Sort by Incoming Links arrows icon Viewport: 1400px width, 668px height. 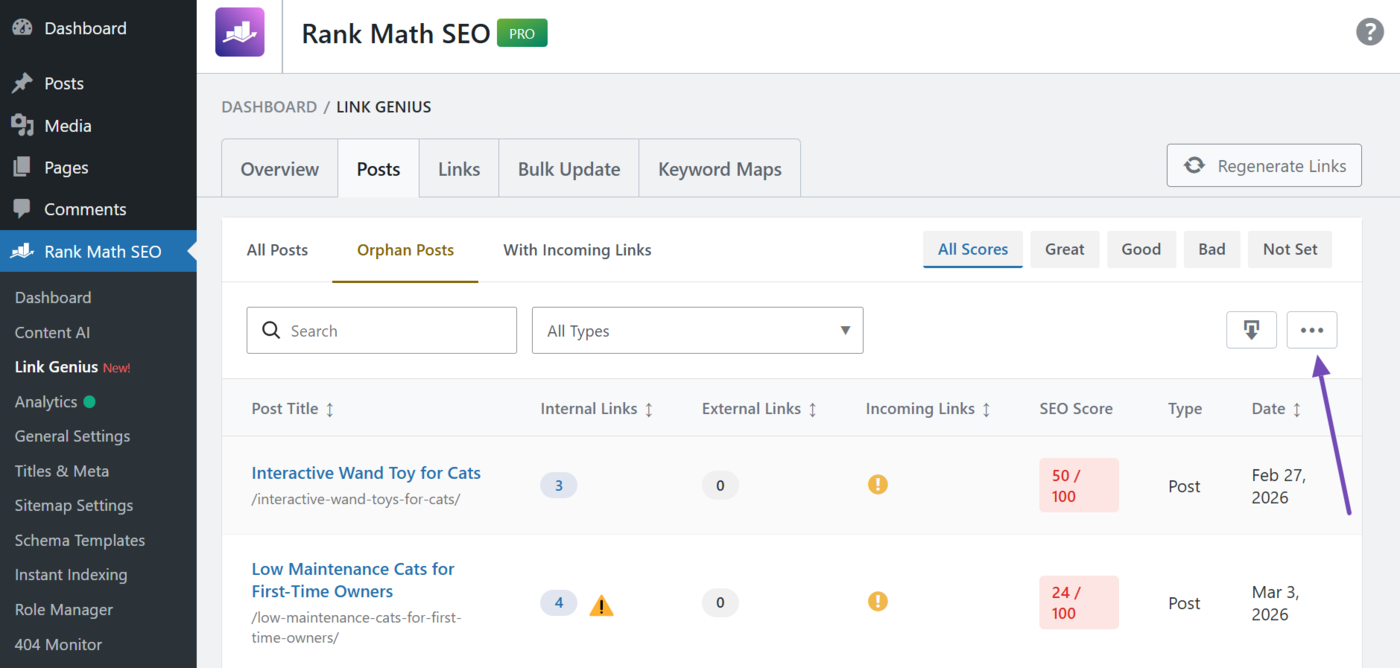click(987, 409)
